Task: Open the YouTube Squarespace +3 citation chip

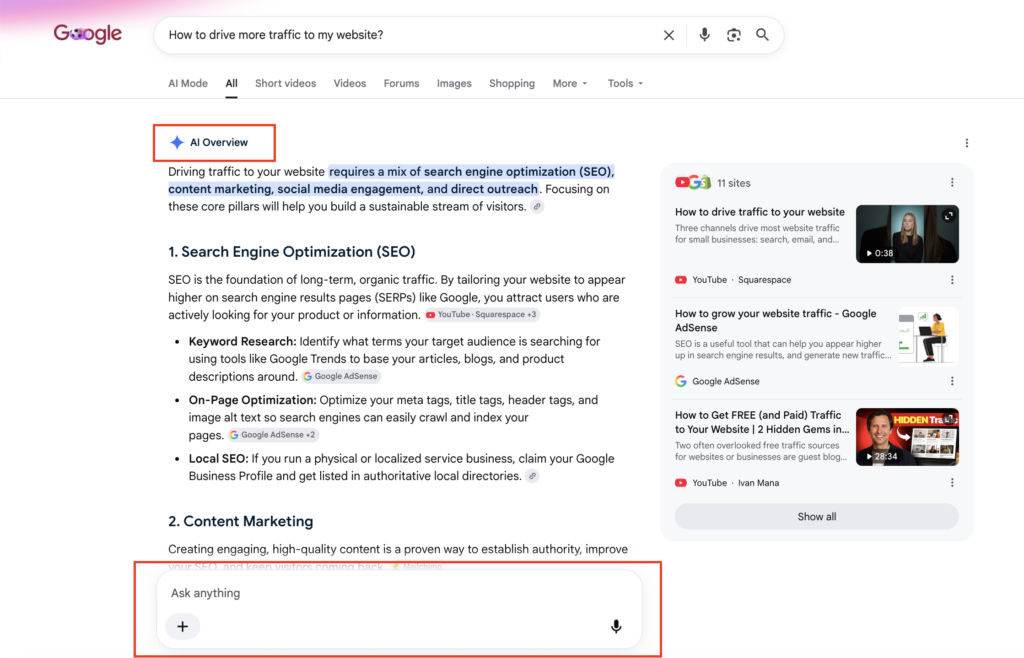Action: tap(482, 315)
